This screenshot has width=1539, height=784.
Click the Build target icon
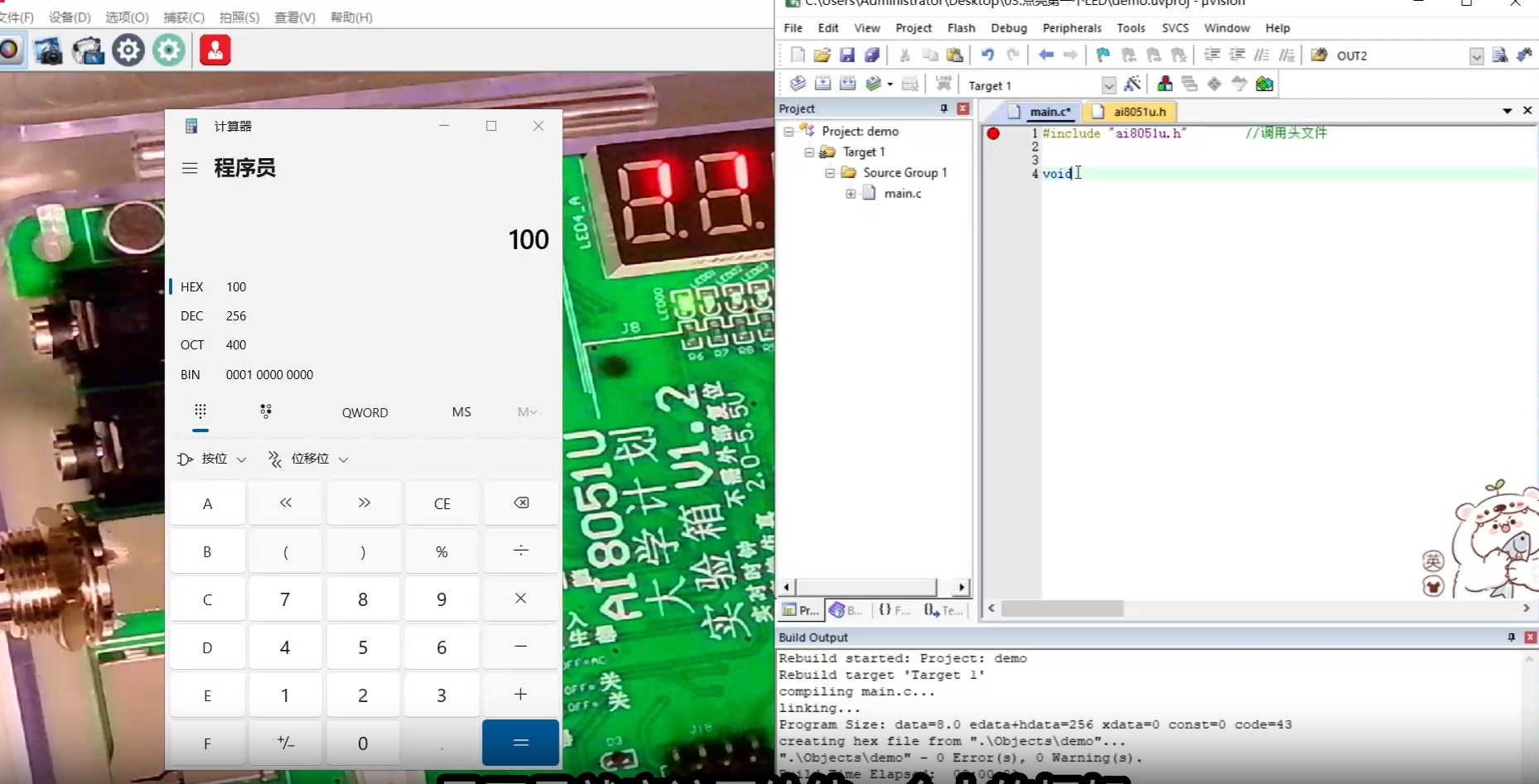823,84
